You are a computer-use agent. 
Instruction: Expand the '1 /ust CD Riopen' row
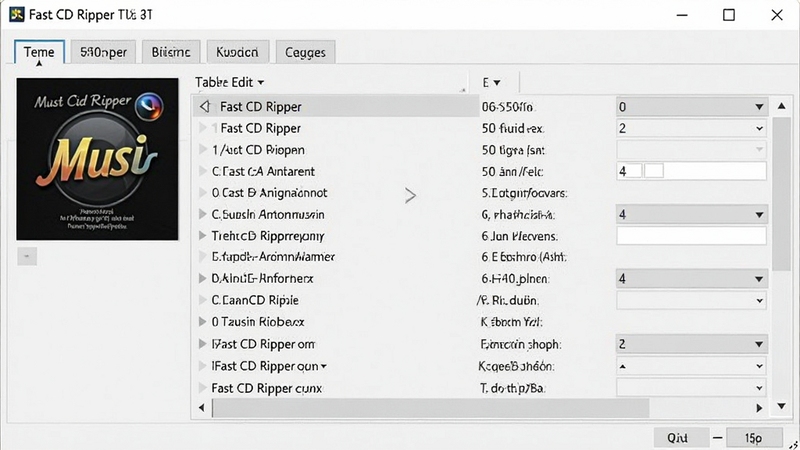point(203,149)
